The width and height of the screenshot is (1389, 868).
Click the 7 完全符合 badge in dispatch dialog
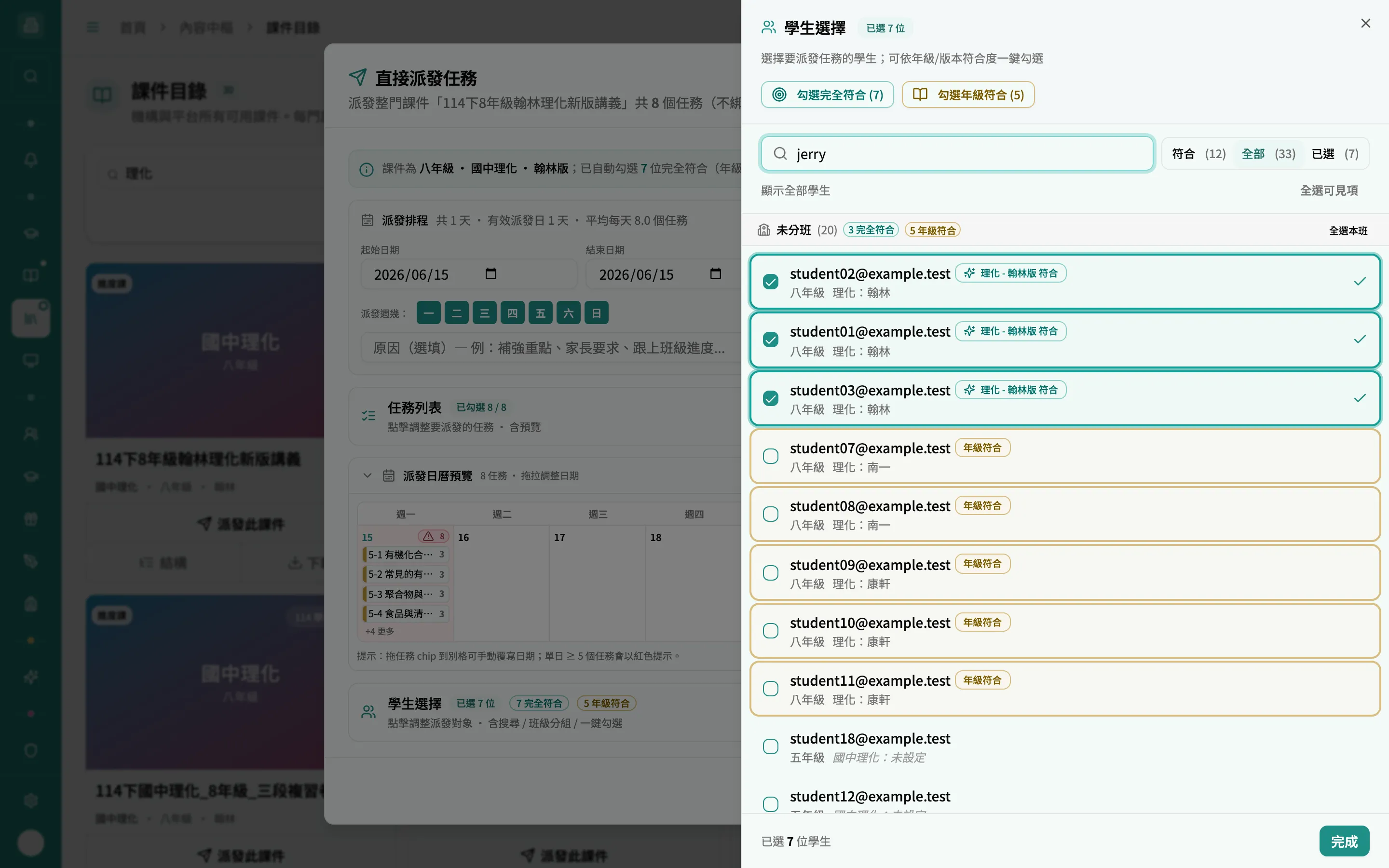[x=538, y=703]
